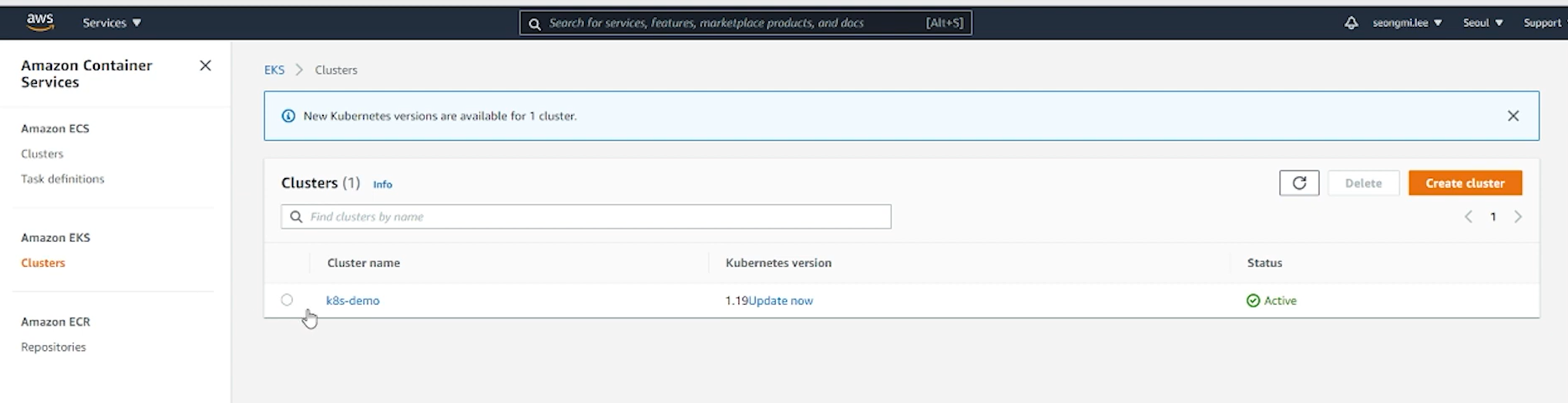Open the Info link beside Clusters
1568x403 pixels.
click(x=383, y=184)
